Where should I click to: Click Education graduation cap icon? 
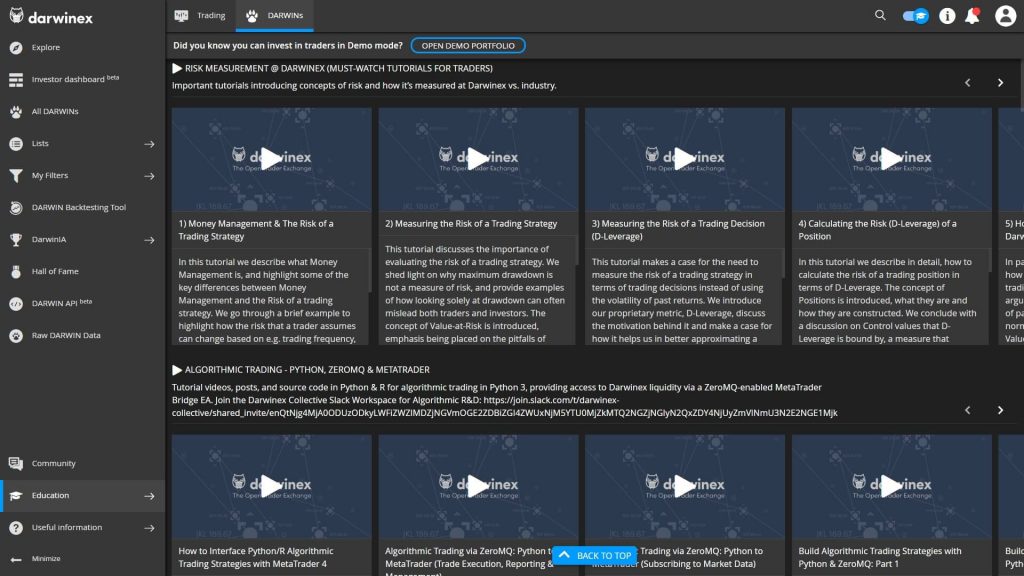tap(16, 496)
